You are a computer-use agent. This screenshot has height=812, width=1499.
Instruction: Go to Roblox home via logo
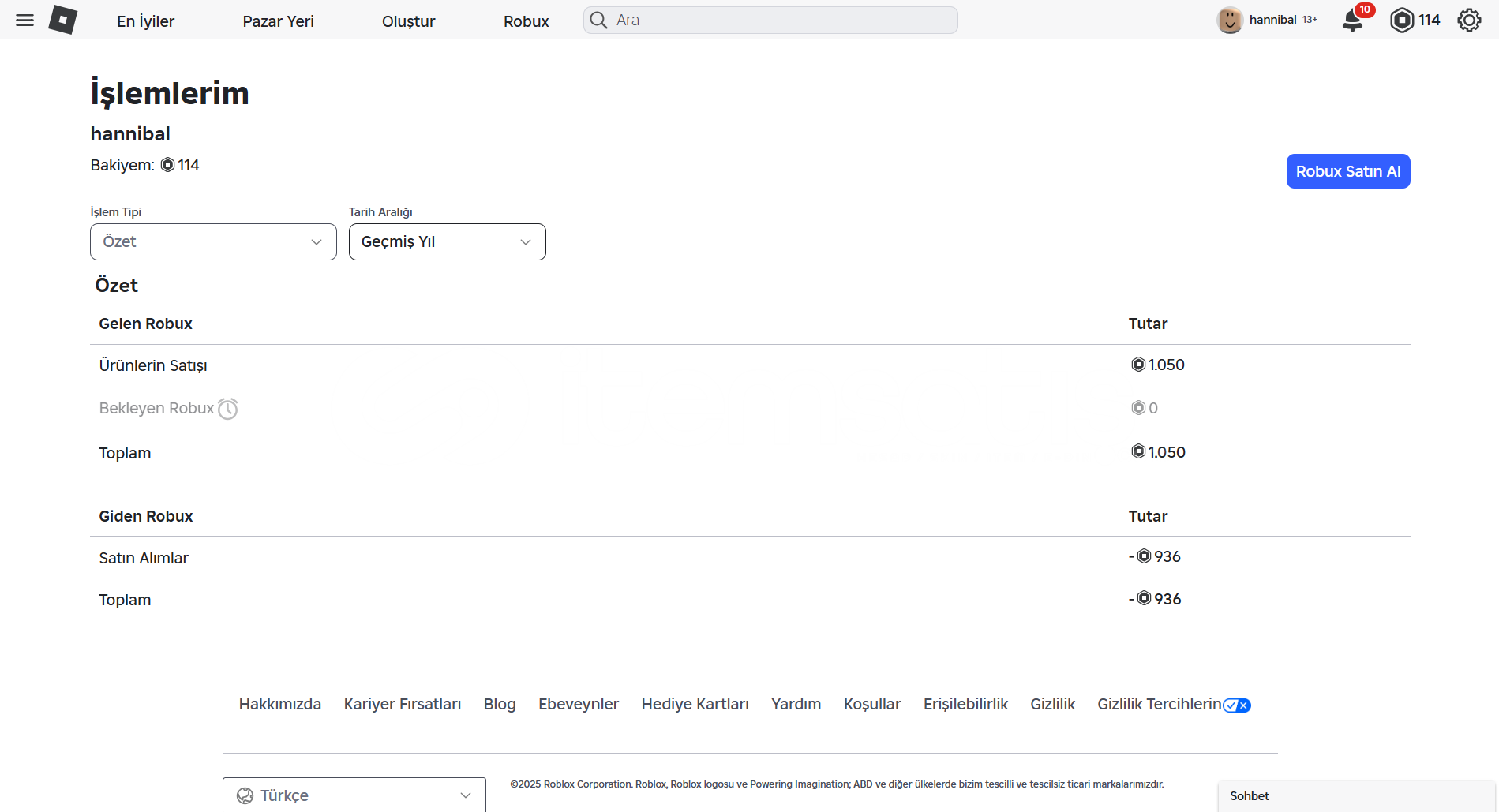click(x=62, y=20)
